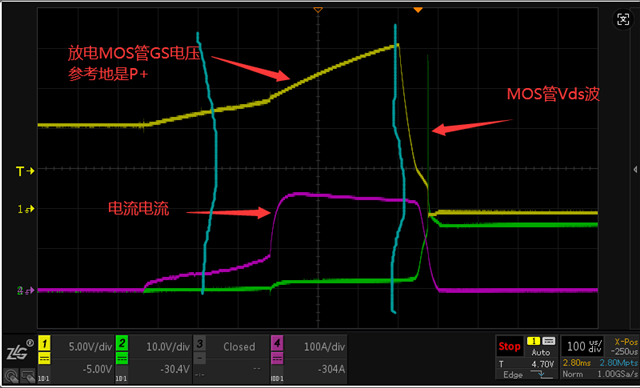This screenshot has height=388, width=640.
Task: Click the right side panel collapse arrow
Action: click(635, 169)
